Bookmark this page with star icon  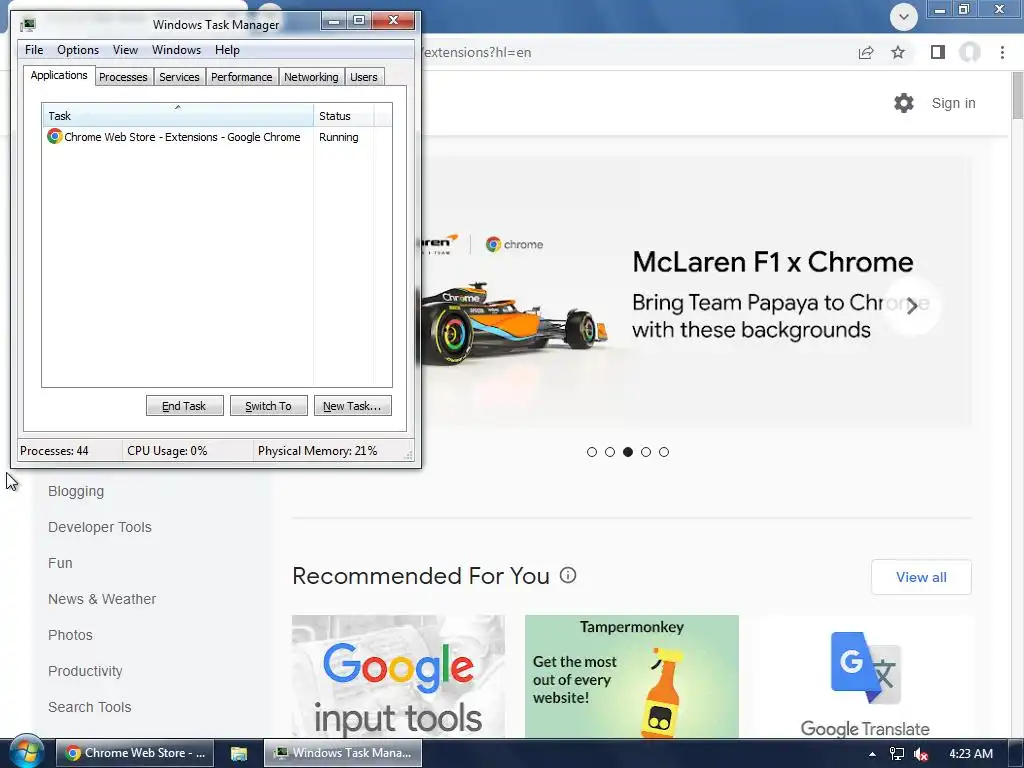898,52
